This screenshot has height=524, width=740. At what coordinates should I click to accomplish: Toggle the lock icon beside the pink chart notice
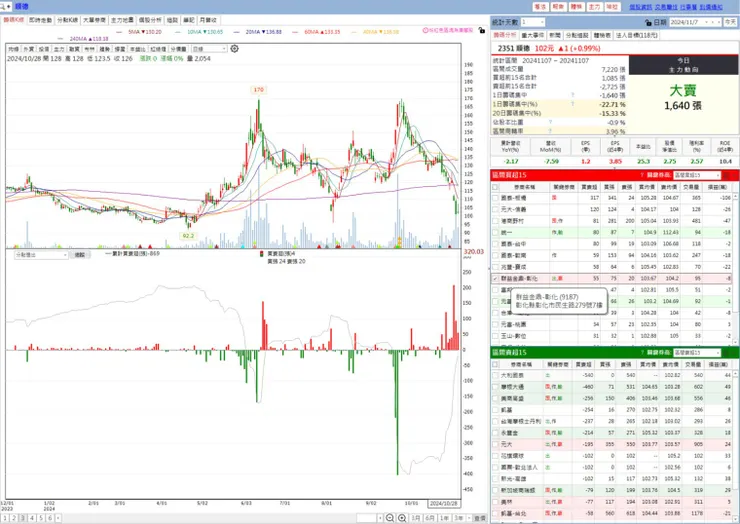(481, 30)
